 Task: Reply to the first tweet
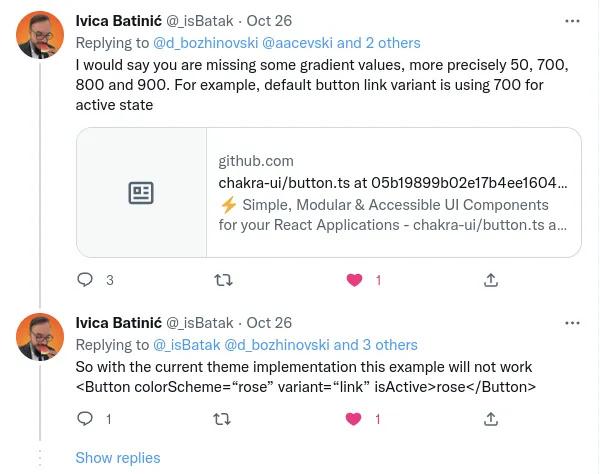[86, 280]
